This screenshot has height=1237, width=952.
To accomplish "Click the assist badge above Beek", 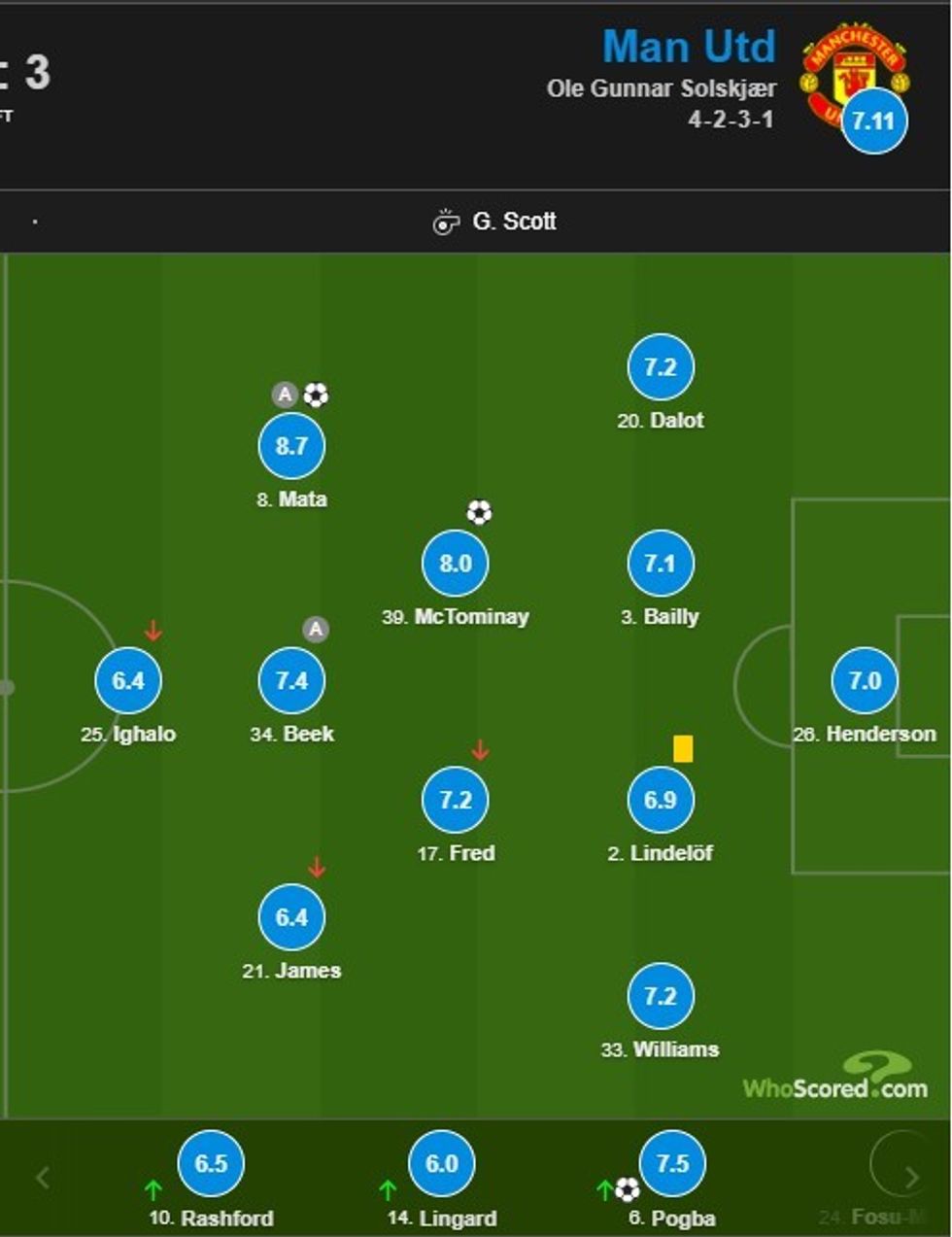I will [x=316, y=630].
